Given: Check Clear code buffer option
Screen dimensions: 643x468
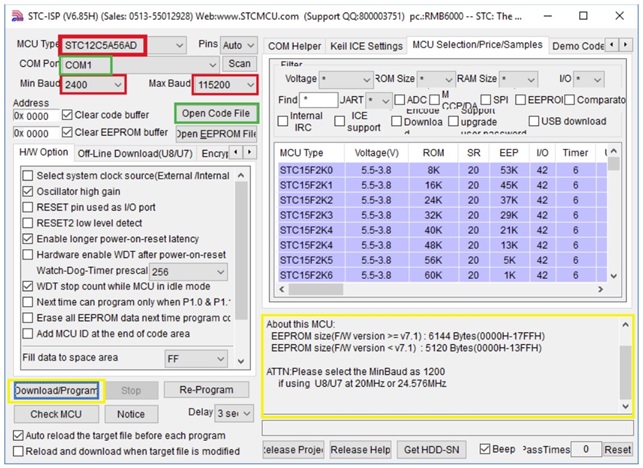Looking at the screenshot, I should [x=67, y=114].
